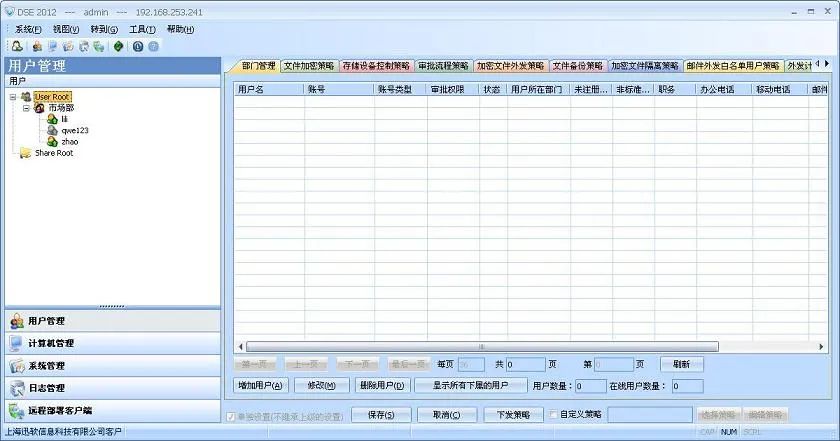Open the 视图(V) menu
Screen dimensions: 840x441
coord(66,29)
